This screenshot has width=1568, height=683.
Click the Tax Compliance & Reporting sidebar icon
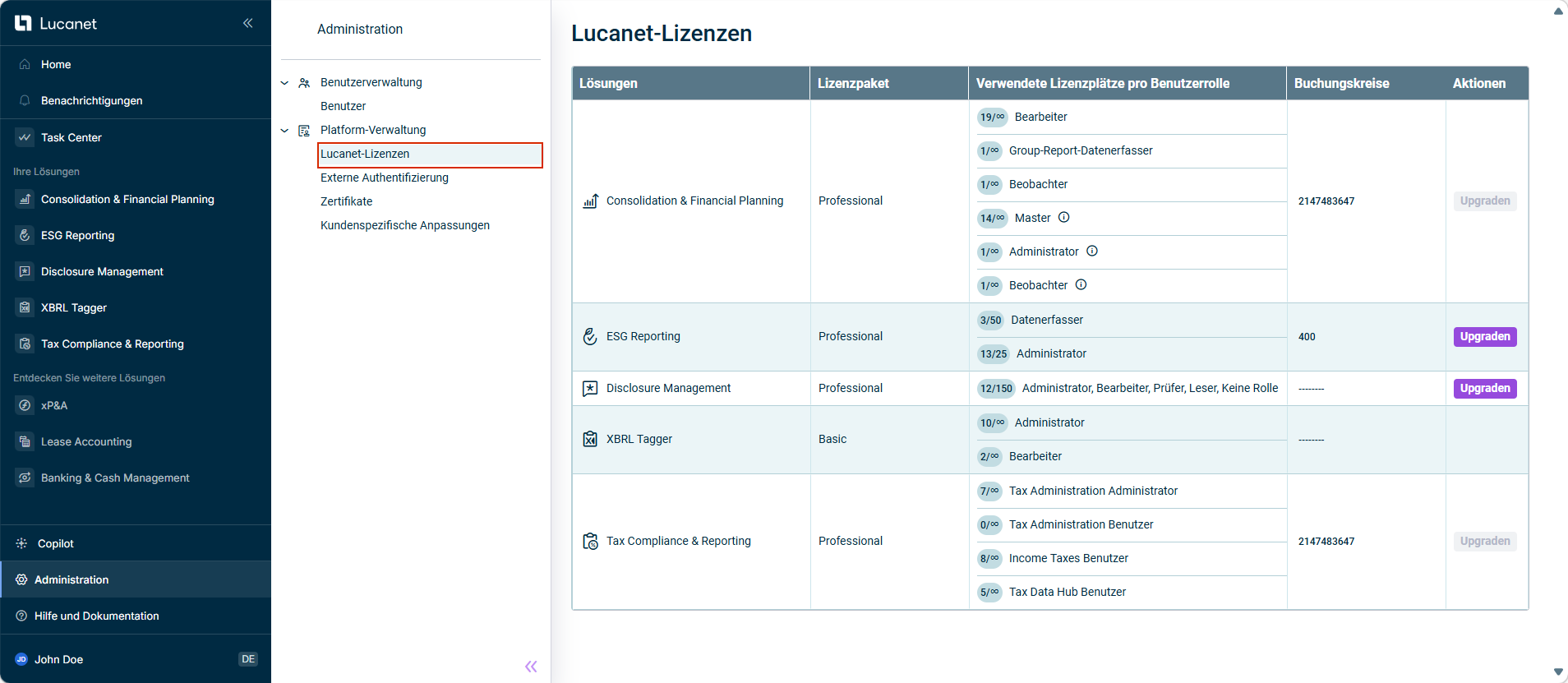pyautogui.click(x=25, y=344)
